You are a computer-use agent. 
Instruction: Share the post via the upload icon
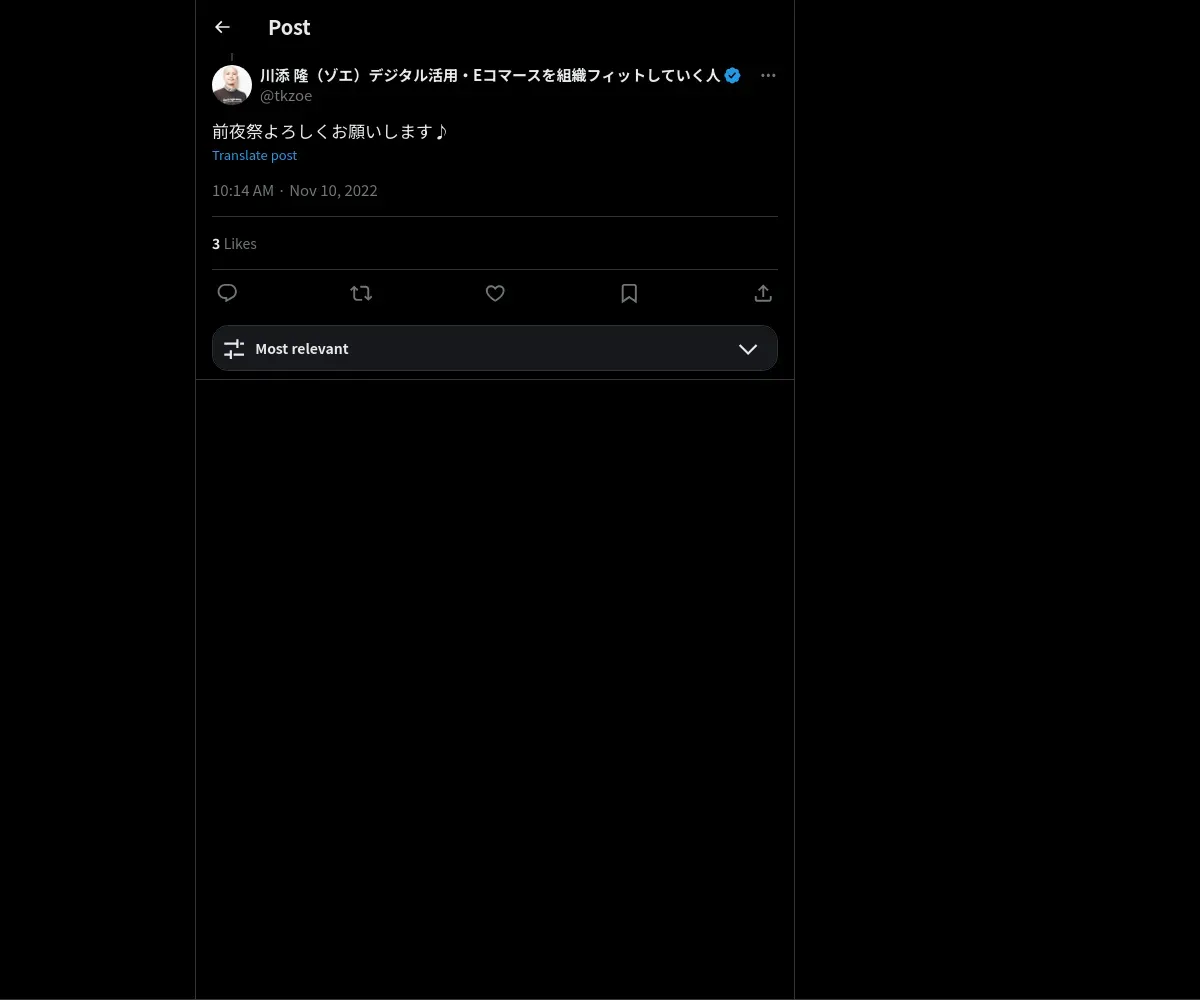(763, 293)
